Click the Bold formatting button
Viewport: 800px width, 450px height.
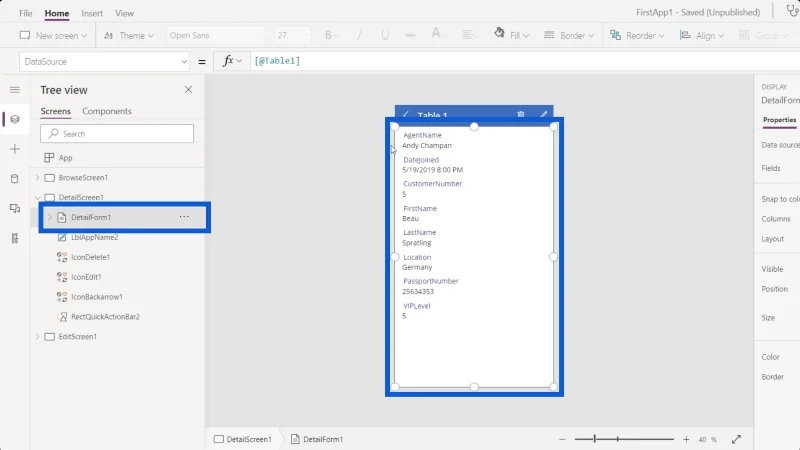click(329, 35)
